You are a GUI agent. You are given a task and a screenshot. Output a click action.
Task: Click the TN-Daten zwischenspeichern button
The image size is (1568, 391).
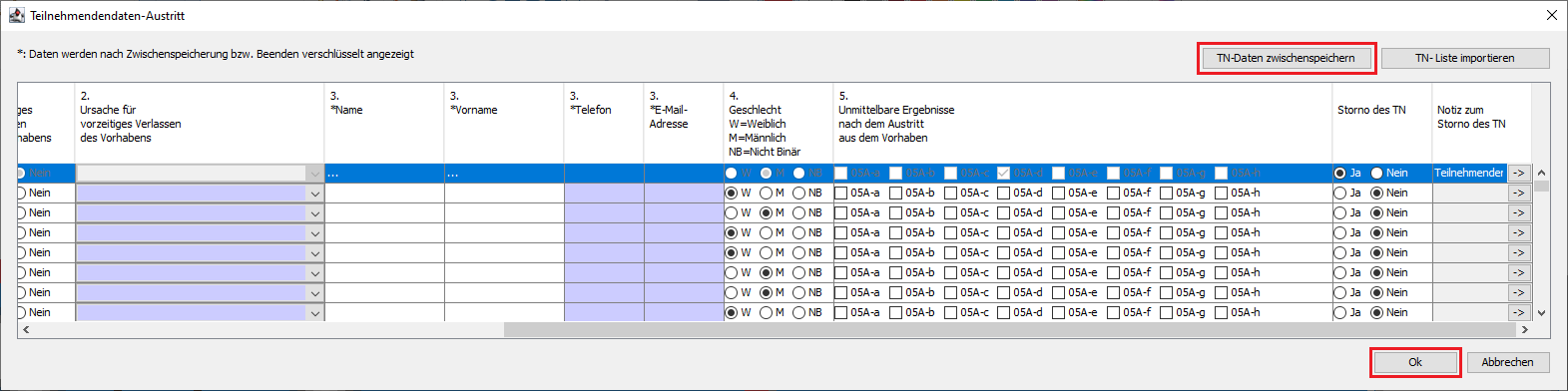[x=1286, y=58]
